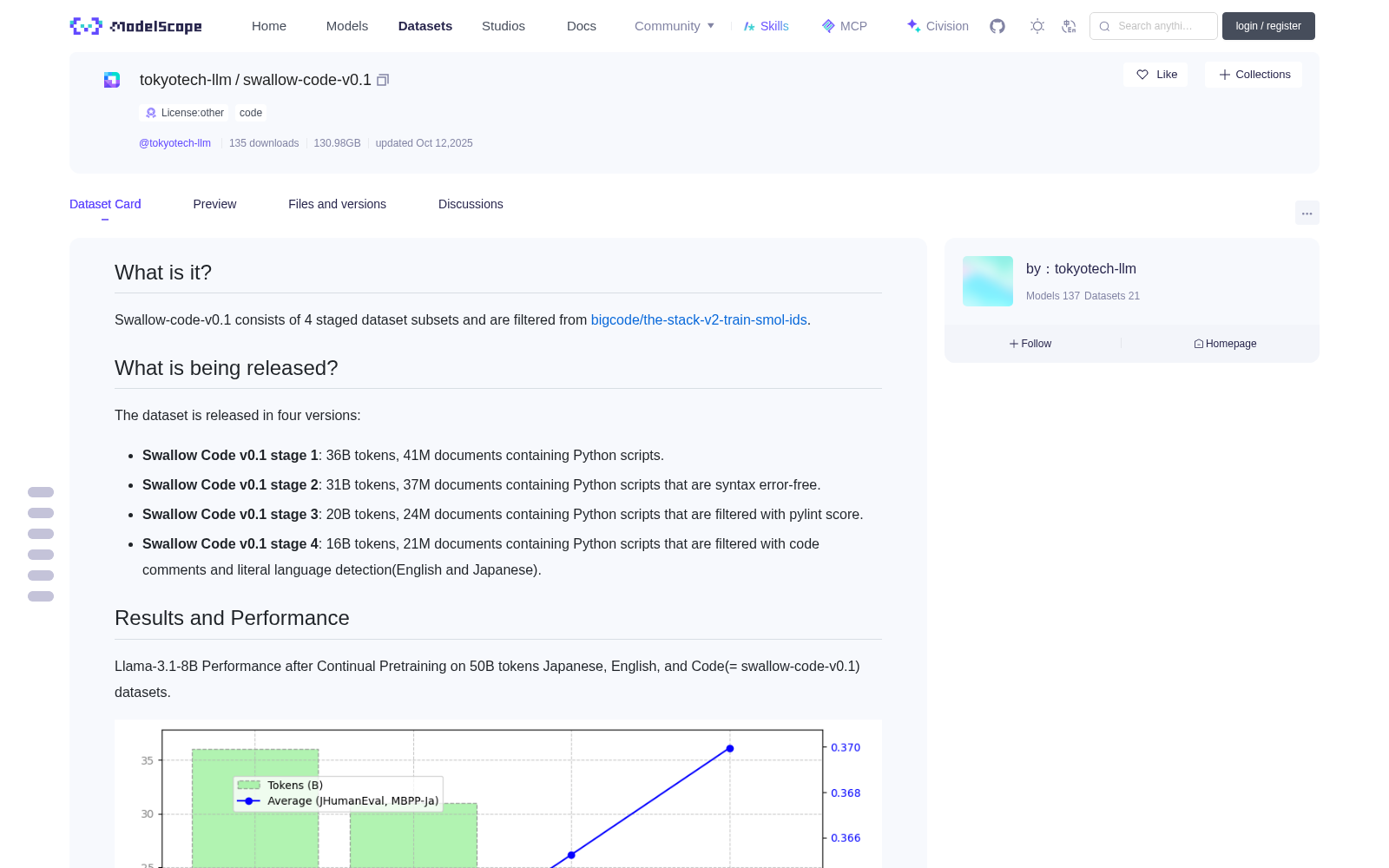
Task: Click the 'Models 137' count text
Action: [x=1053, y=296]
